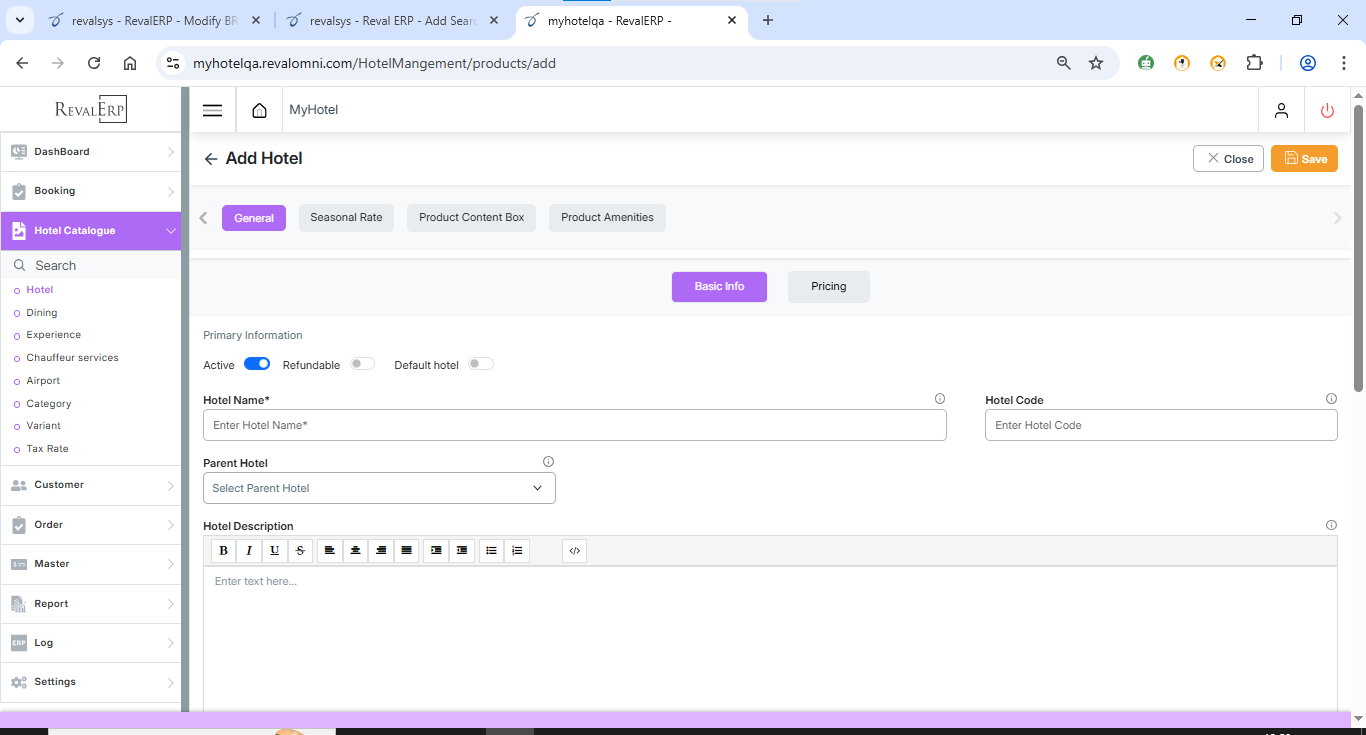Click the strikethrough formatting icon
Image resolution: width=1366 pixels, height=735 pixels.
click(300, 551)
